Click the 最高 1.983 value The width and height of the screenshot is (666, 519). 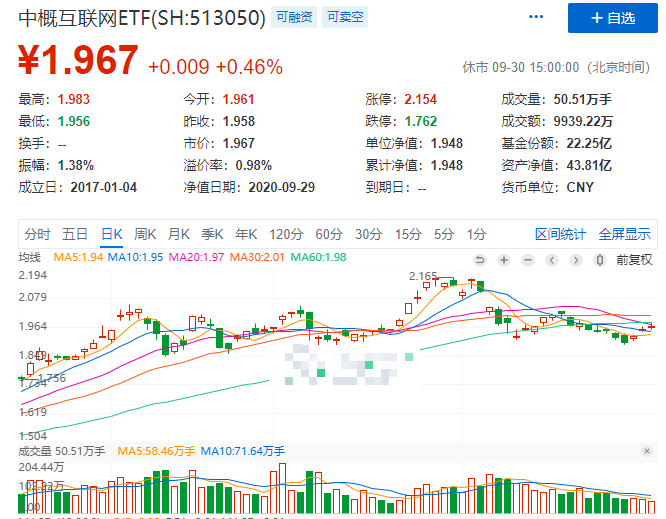click(x=73, y=99)
